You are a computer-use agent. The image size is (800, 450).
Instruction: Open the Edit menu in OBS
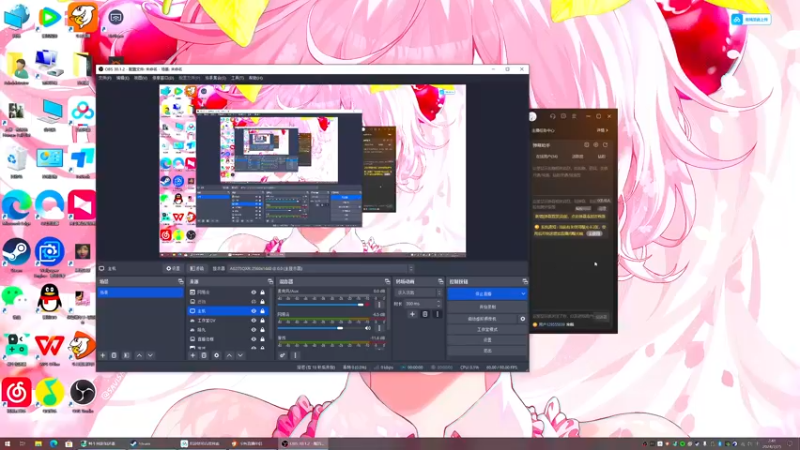pos(122,78)
